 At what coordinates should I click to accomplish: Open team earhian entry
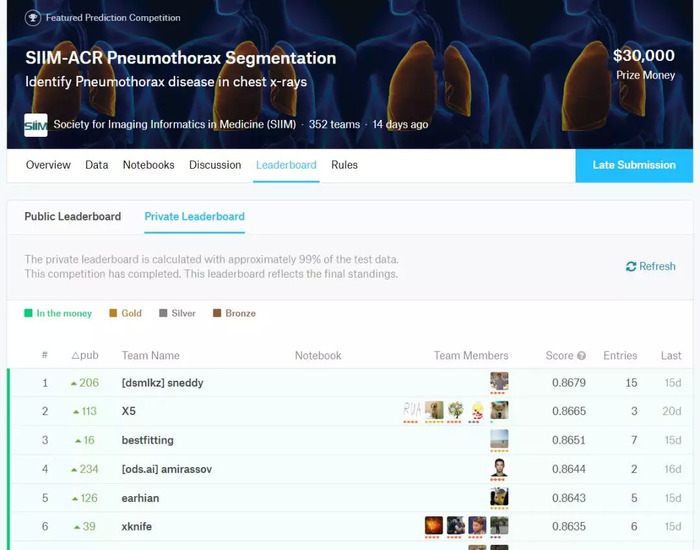[x=140, y=498]
